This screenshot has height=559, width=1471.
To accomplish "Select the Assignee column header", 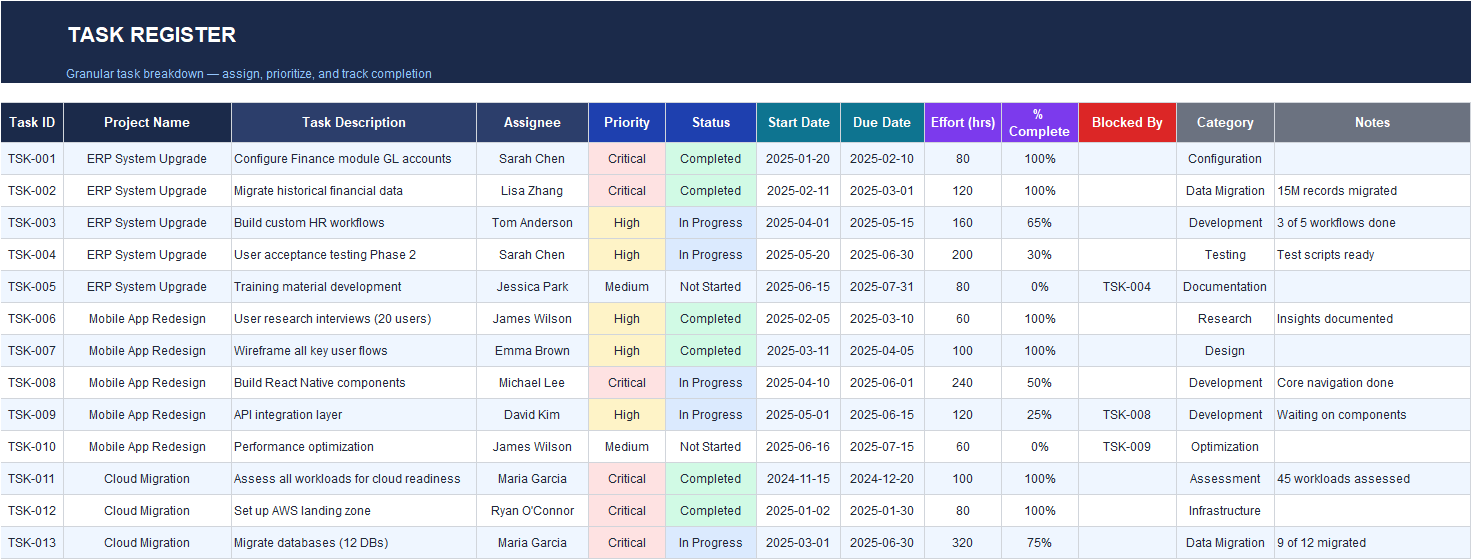I will pyautogui.click(x=532, y=122).
